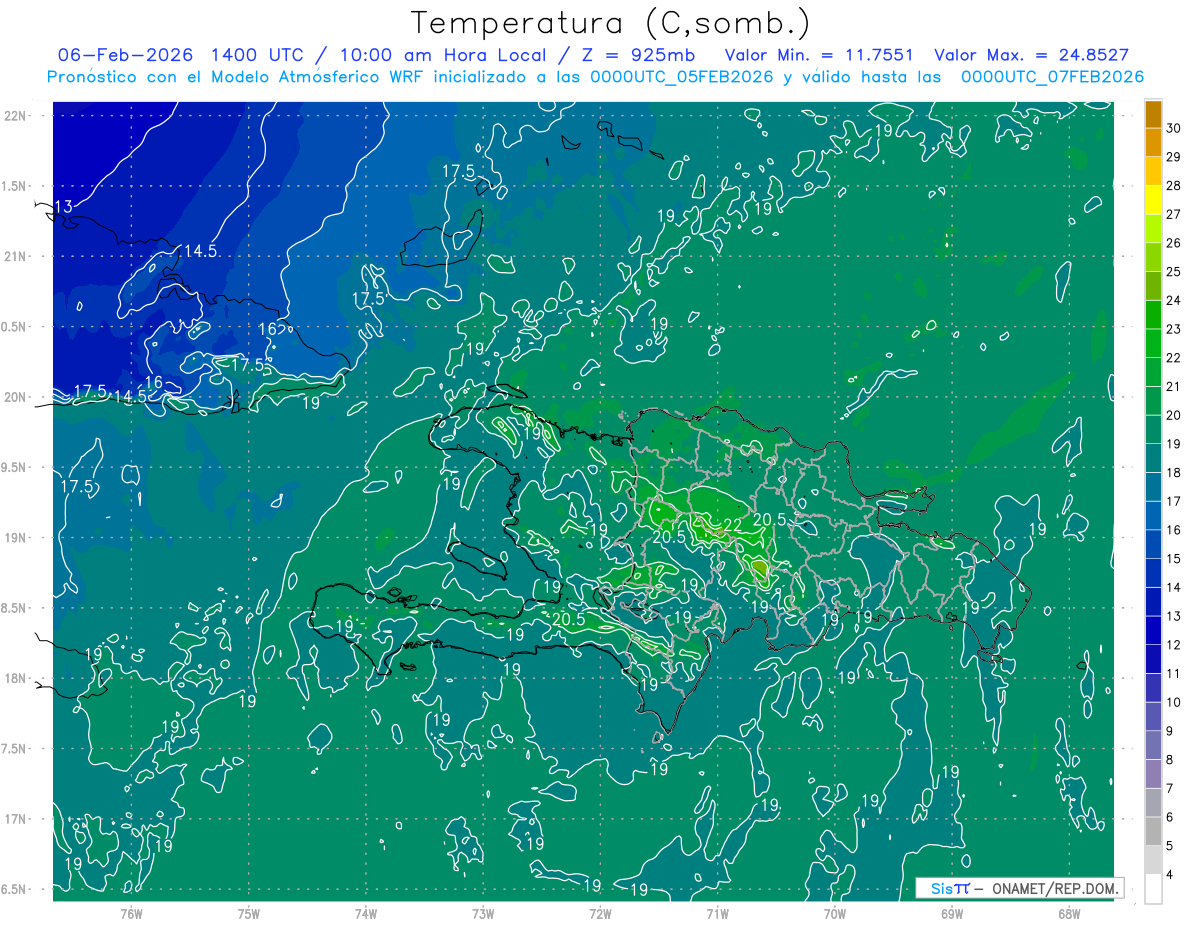Click the '8.5N' latitude axis label
Screen dimensions: 1200x927
[x=14, y=608]
